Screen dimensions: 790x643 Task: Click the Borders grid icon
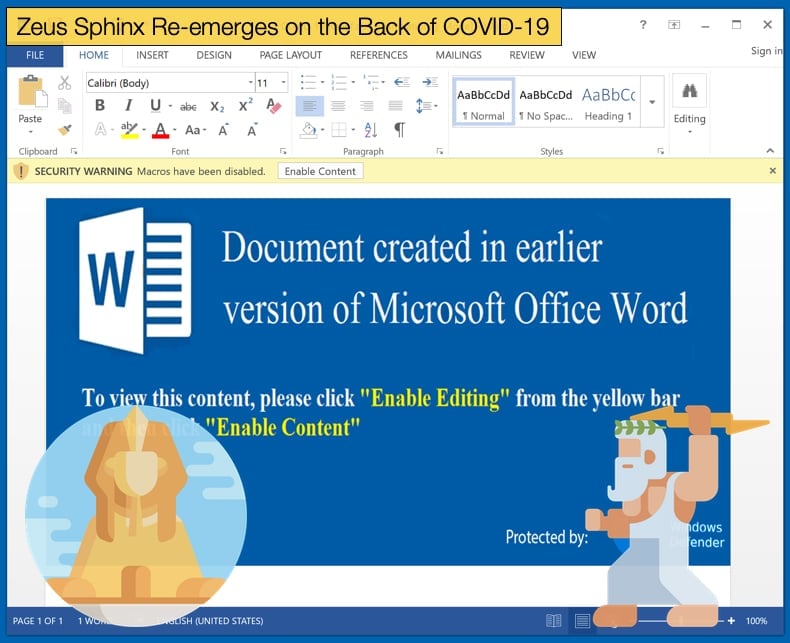(x=339, y=130)
